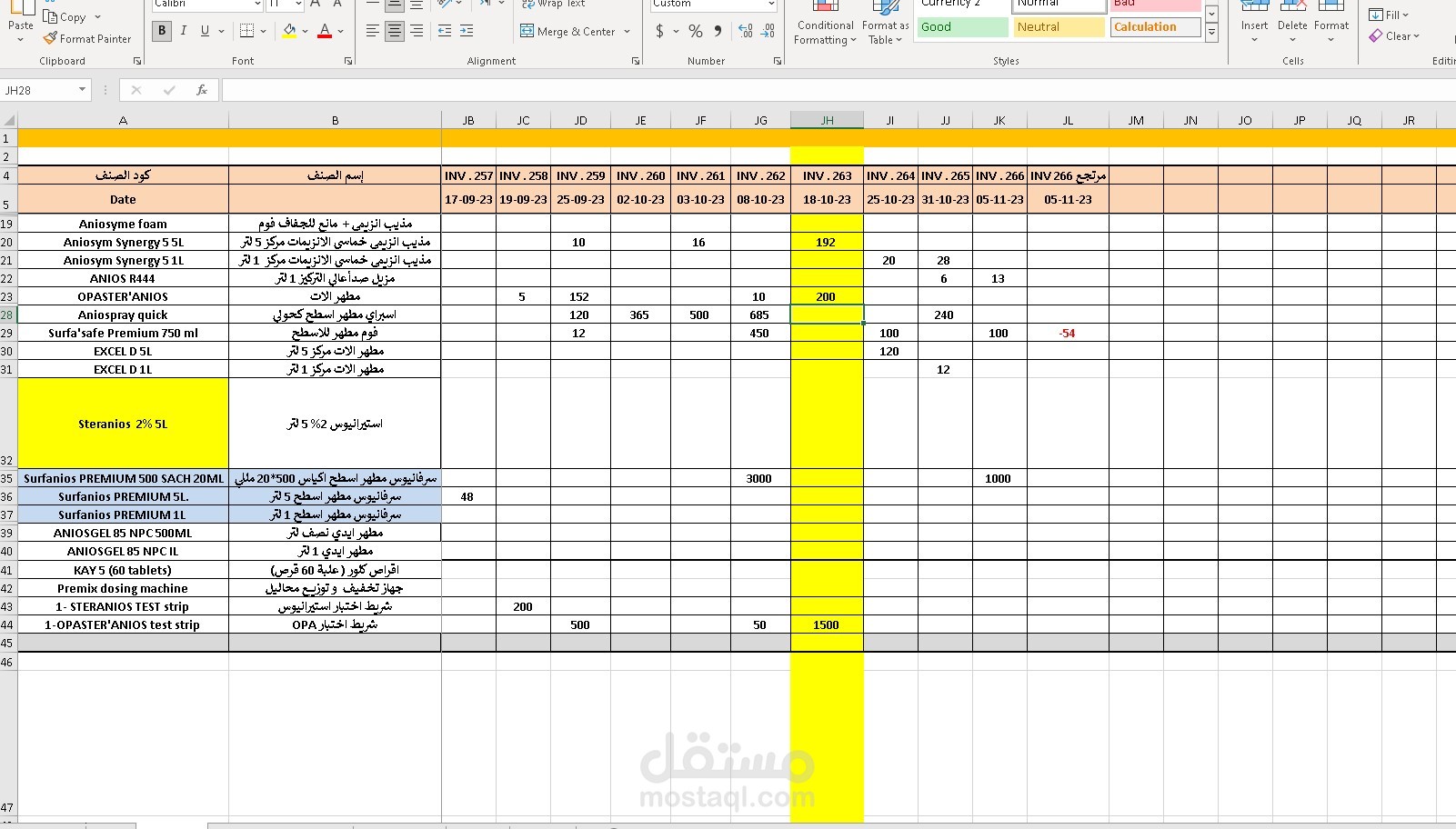Select row 28 header
This screenshot has width=1456, height=829.
coord(8,315)
